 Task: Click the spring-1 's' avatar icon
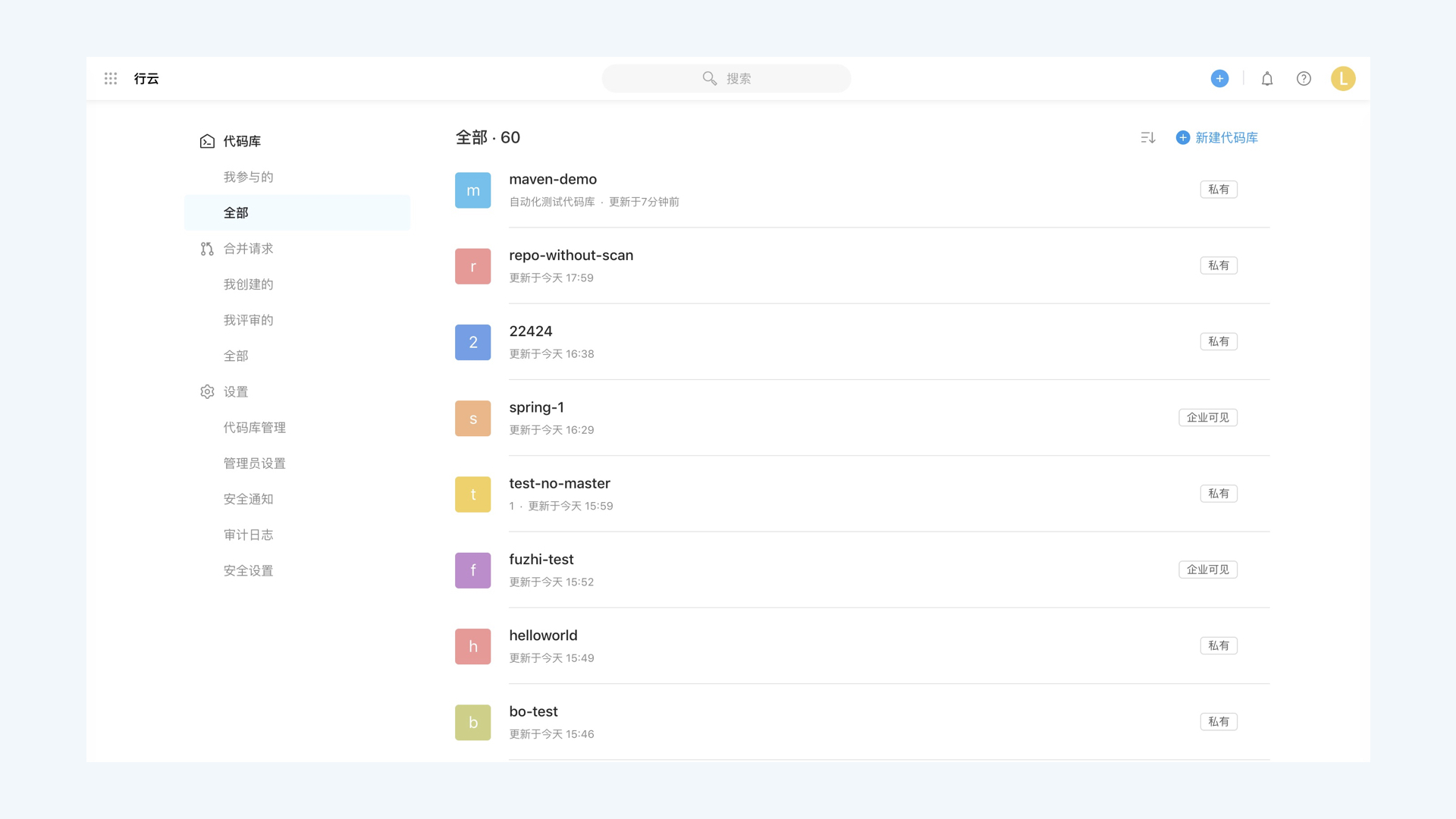coord(473,419)
